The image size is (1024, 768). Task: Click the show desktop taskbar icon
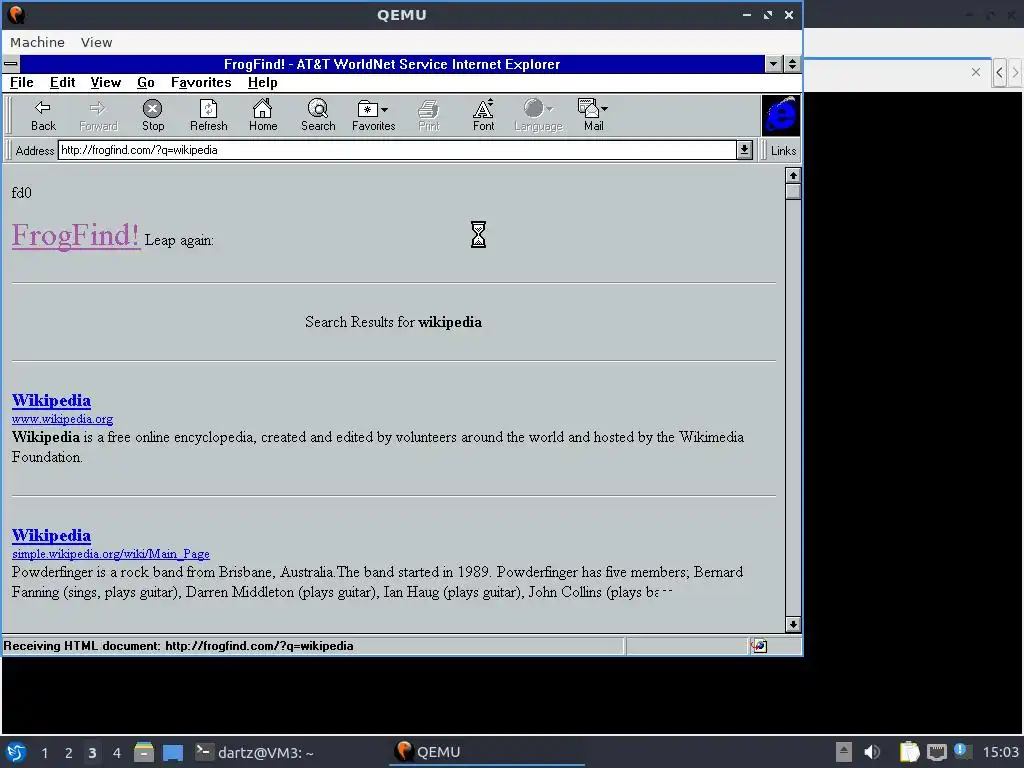(x=172, y=752)
